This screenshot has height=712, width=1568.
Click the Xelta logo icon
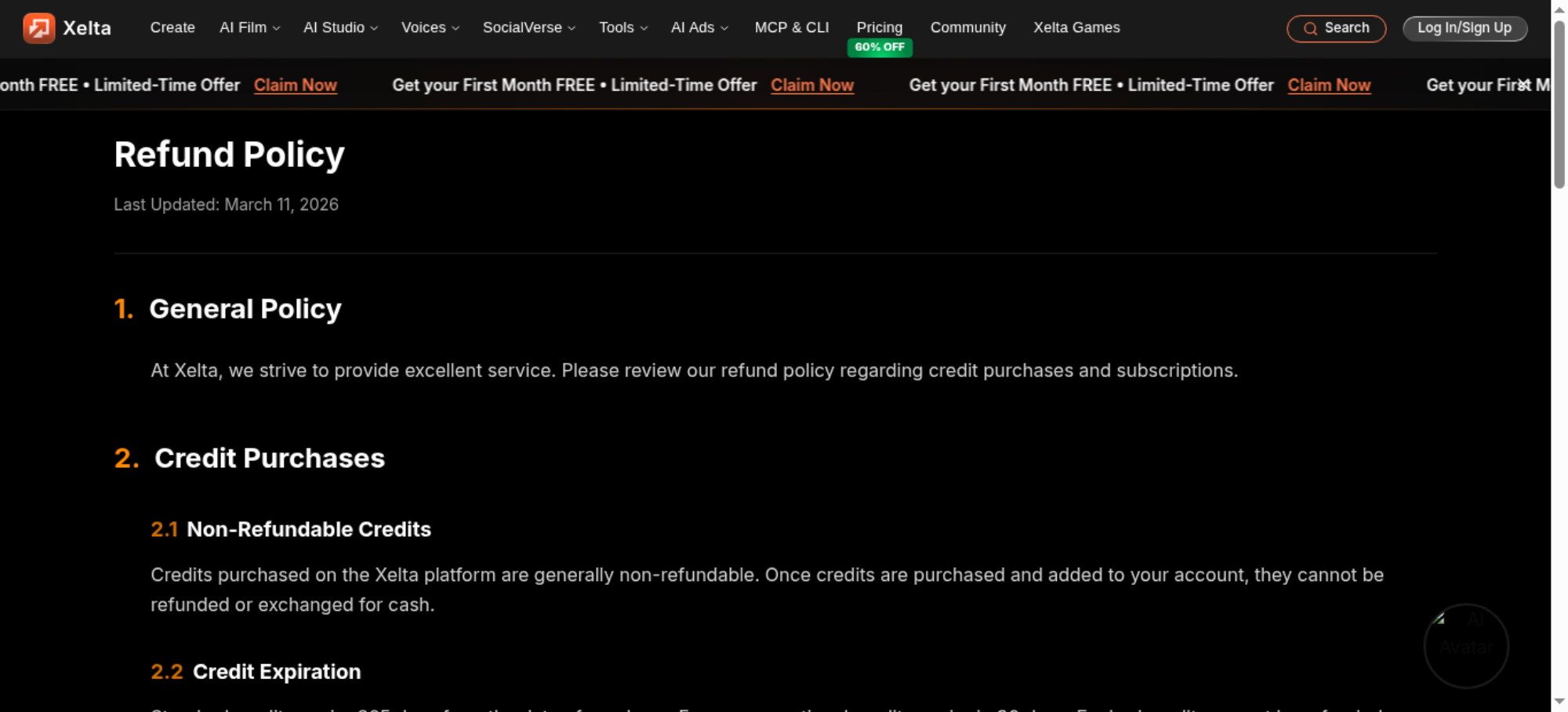[x=39, y=28]
